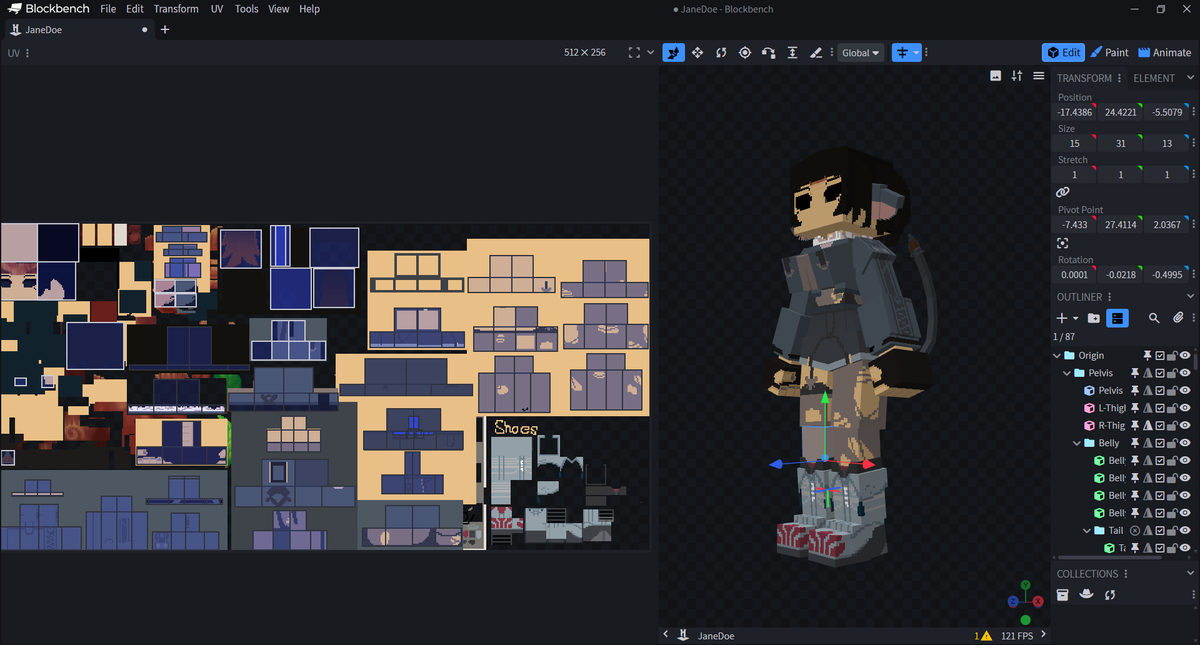Click the collections refresh icon

(1110, 595)
